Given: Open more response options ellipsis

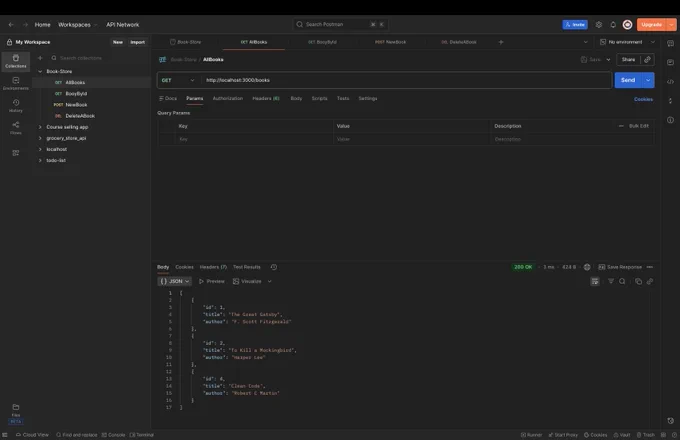Looking at the screenshot, I should (x=650, y=267).
